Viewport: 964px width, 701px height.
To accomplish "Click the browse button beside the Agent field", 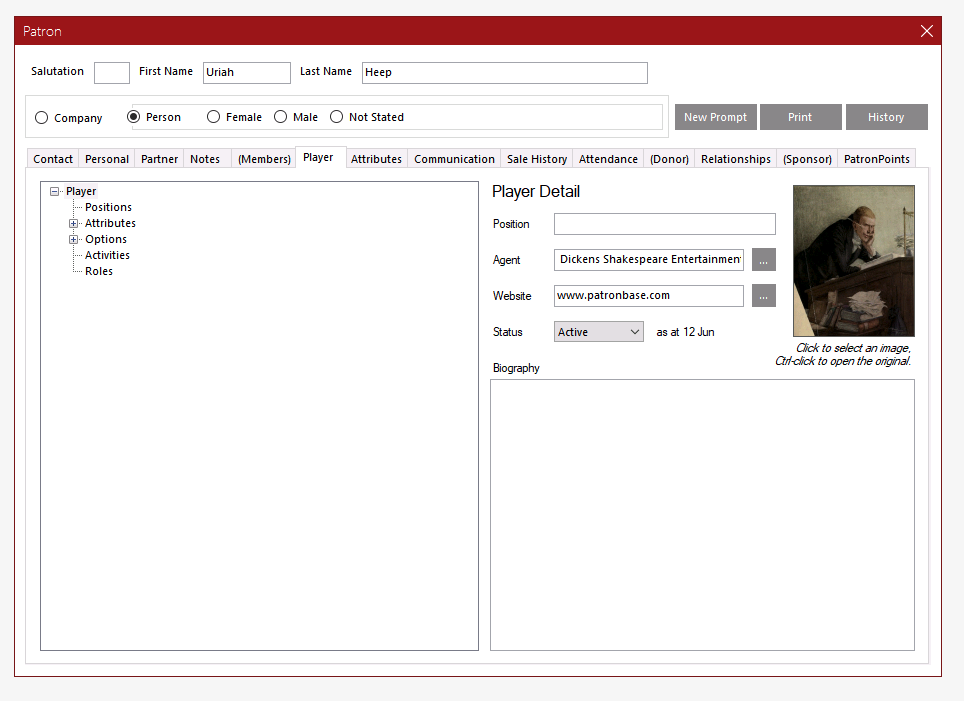I will click(x=764, y=259).
